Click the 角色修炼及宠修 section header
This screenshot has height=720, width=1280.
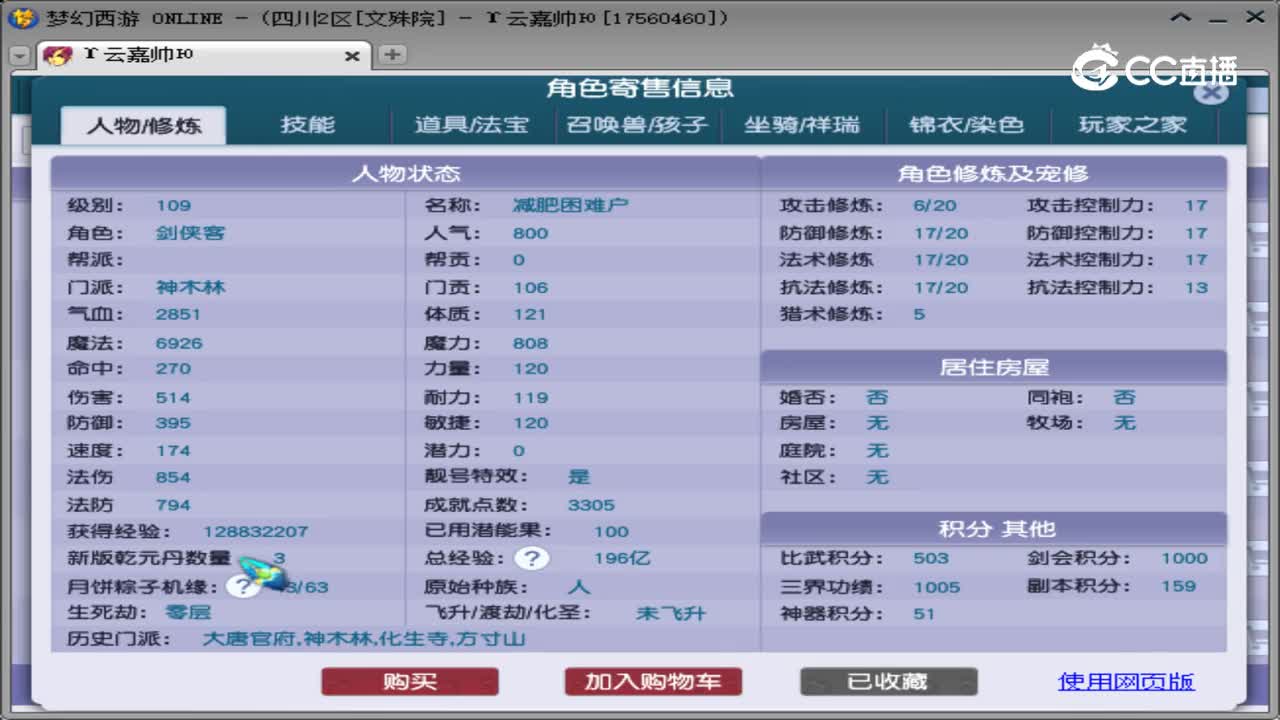point(993,173)
